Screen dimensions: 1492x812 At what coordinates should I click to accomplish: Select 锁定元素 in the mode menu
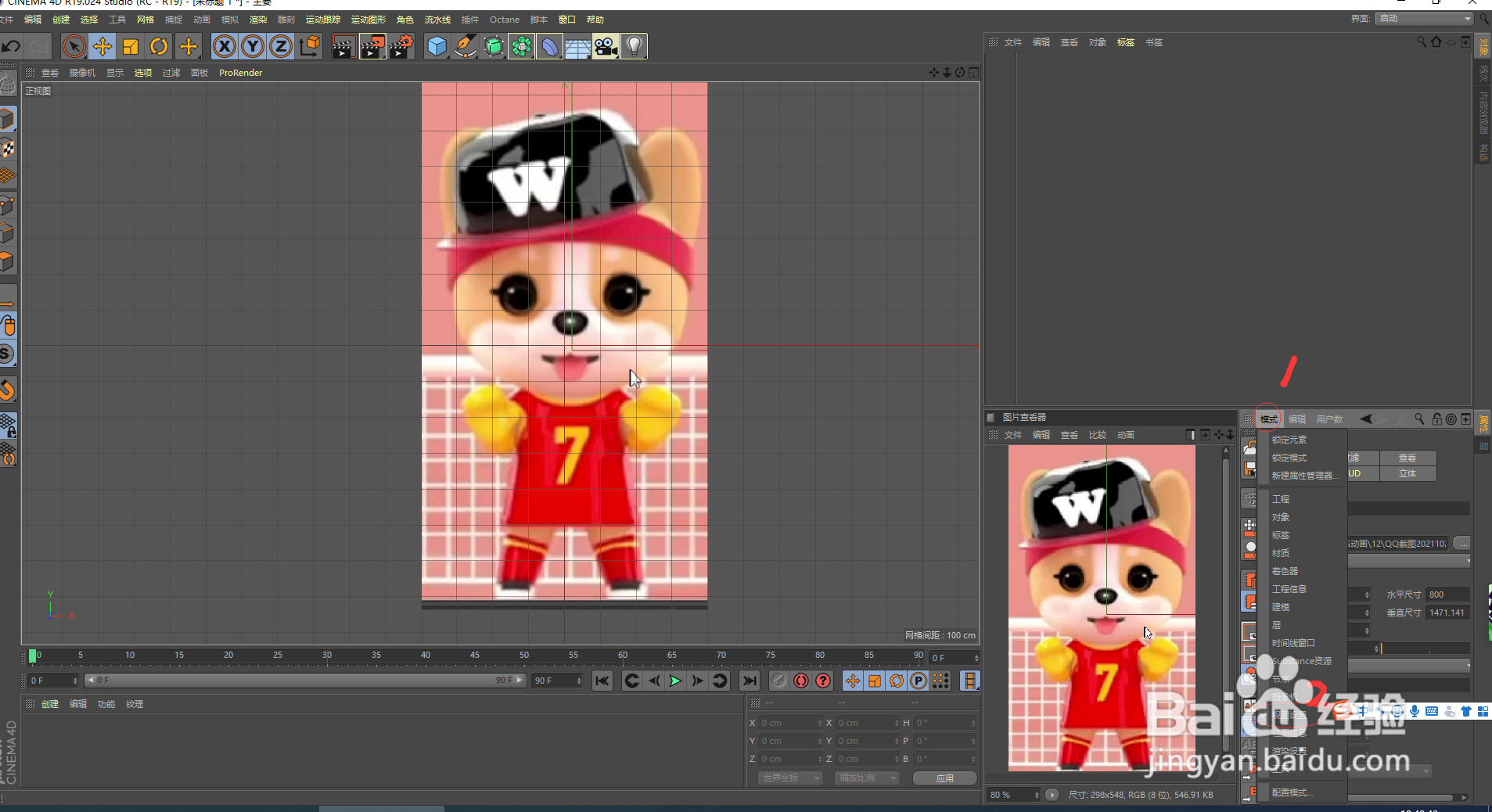pyautogui.click(x=1289, y=440)
